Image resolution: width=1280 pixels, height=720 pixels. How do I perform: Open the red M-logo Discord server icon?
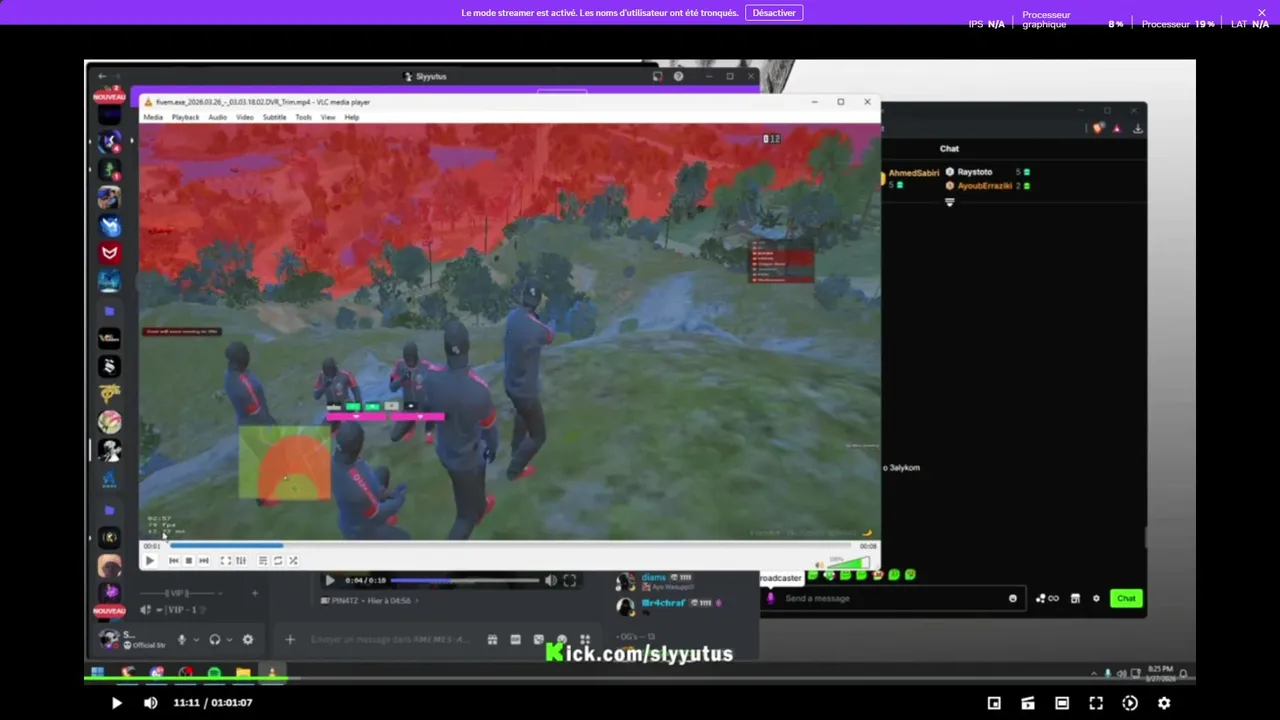(x=110, y=253)
